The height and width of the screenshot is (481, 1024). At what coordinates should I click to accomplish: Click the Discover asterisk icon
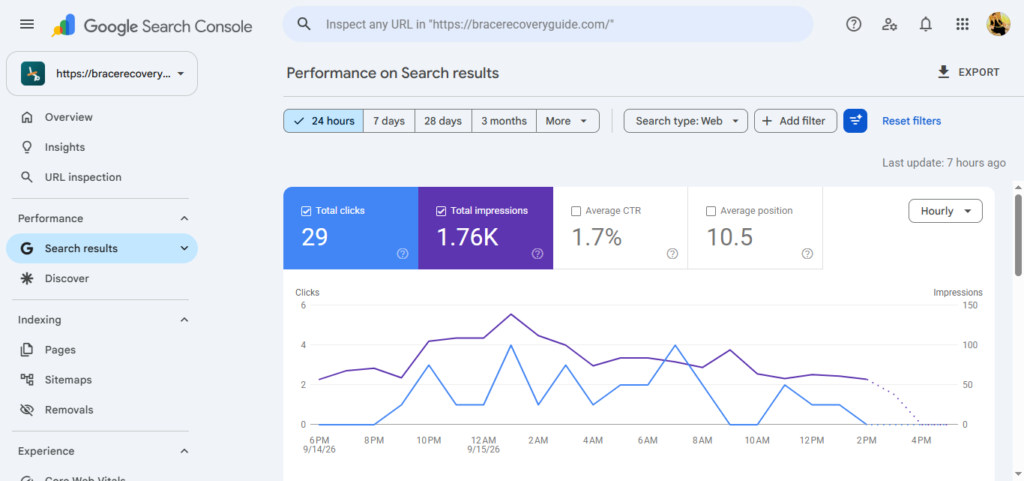(x=27, y=279)
